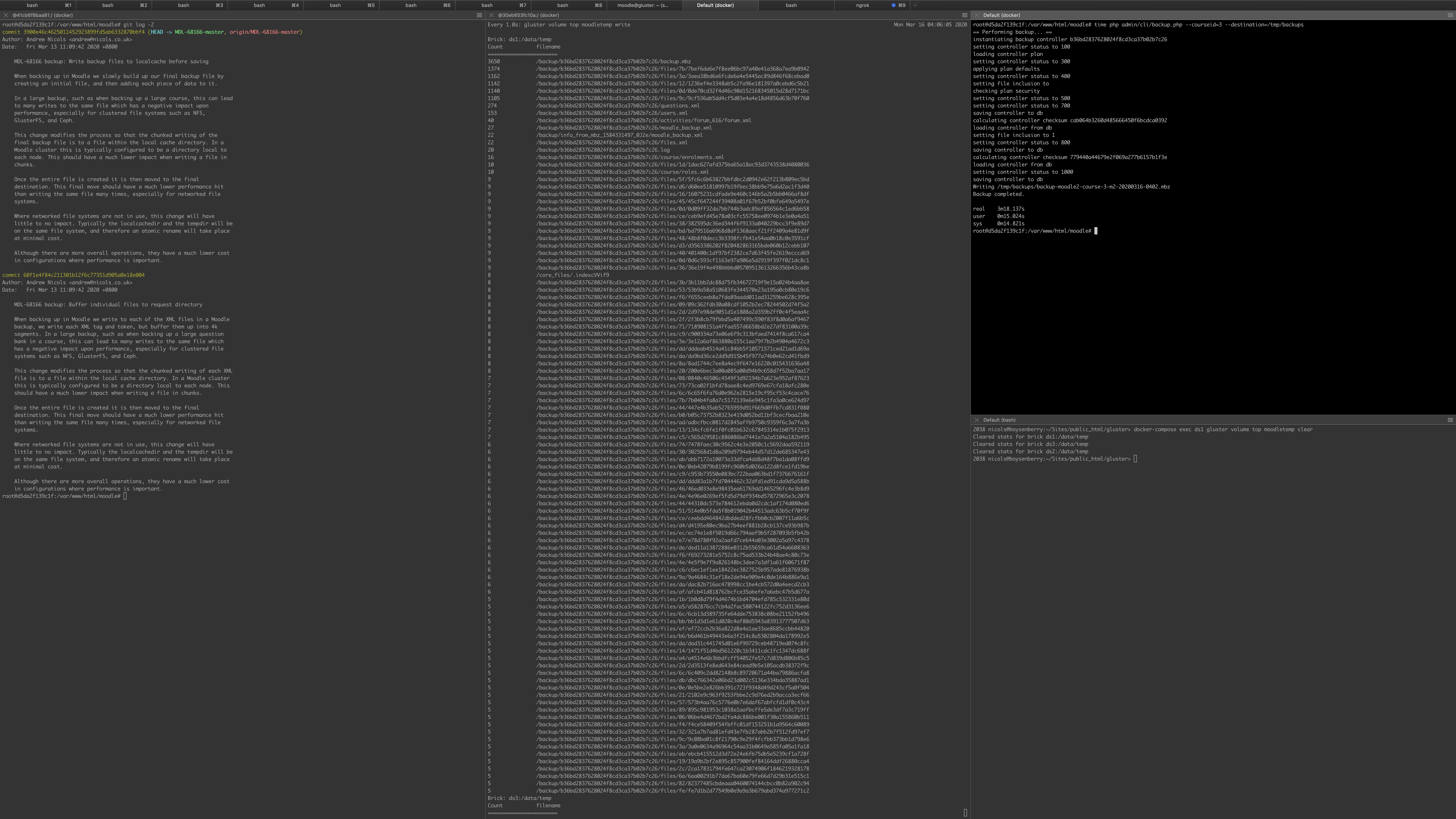Open pane menu of @41cb6f8baa81 session
The height and width of the screenshot is (819, 1456).
coord(479,15)
